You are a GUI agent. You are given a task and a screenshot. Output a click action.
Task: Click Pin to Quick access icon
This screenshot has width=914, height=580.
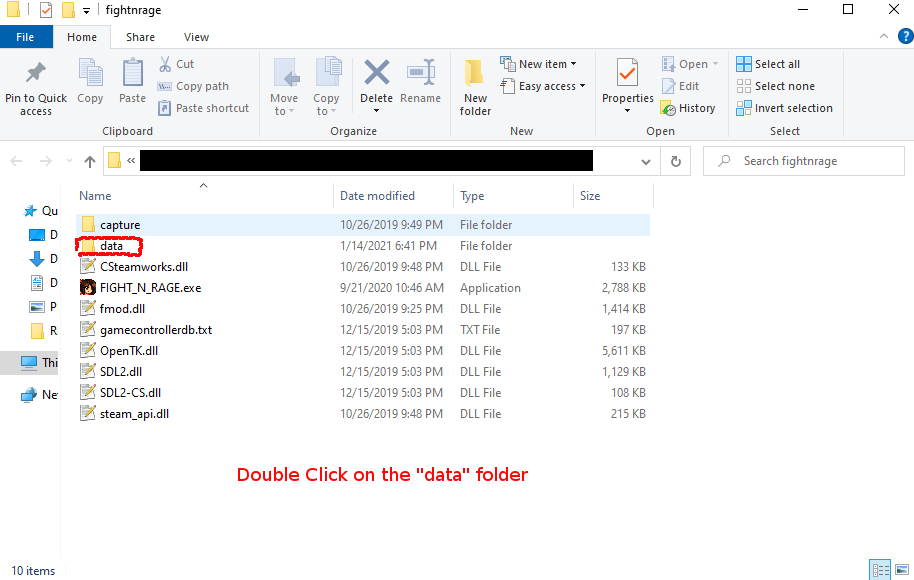click(x=36, y=72)
